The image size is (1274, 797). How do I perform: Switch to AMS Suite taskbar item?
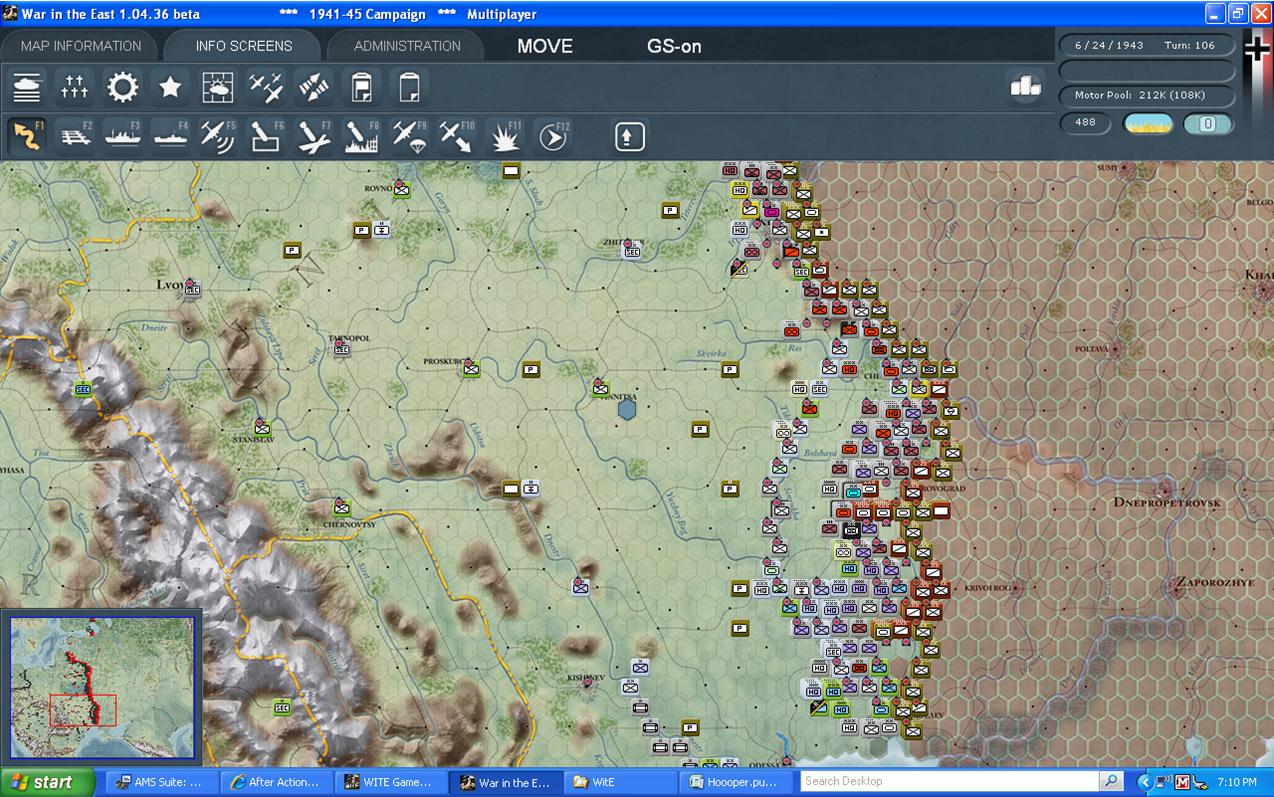[x=161, y=782]
